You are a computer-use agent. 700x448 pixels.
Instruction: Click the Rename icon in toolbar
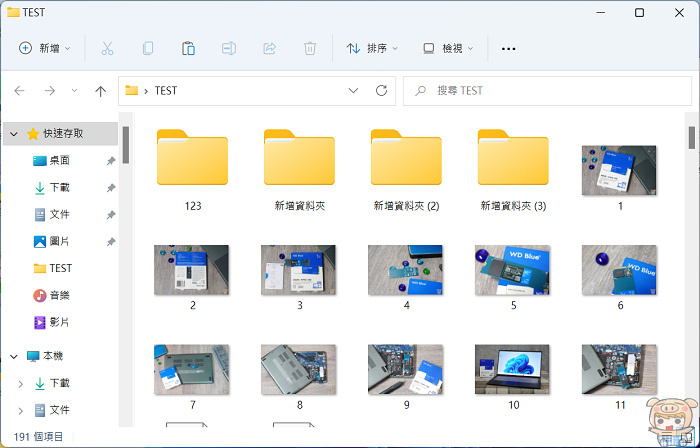pos(229,48)
